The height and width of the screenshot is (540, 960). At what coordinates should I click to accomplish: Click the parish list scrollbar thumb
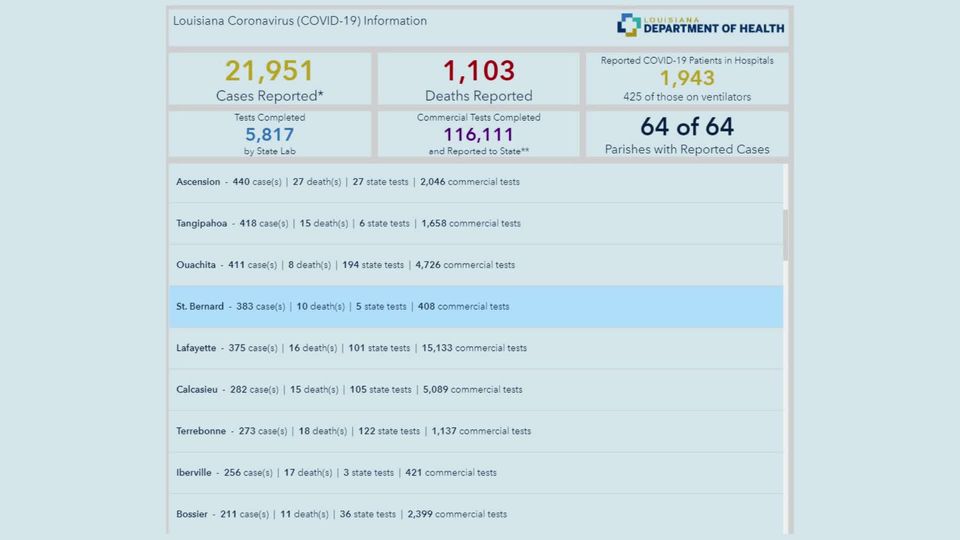click(x=786, y=235)
